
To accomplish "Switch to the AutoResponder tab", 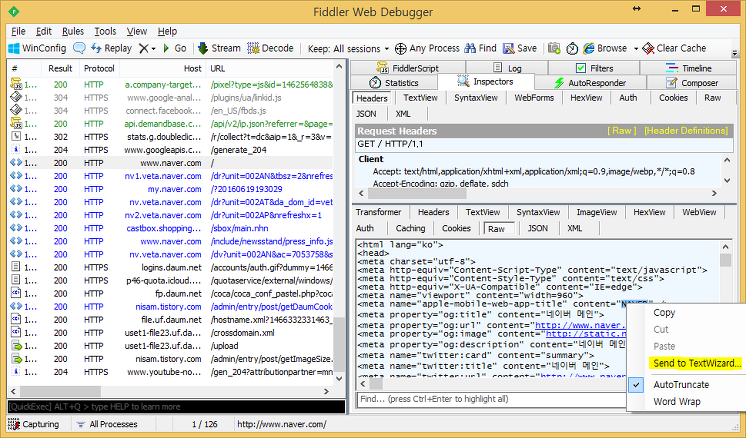I will click(590, 83).
